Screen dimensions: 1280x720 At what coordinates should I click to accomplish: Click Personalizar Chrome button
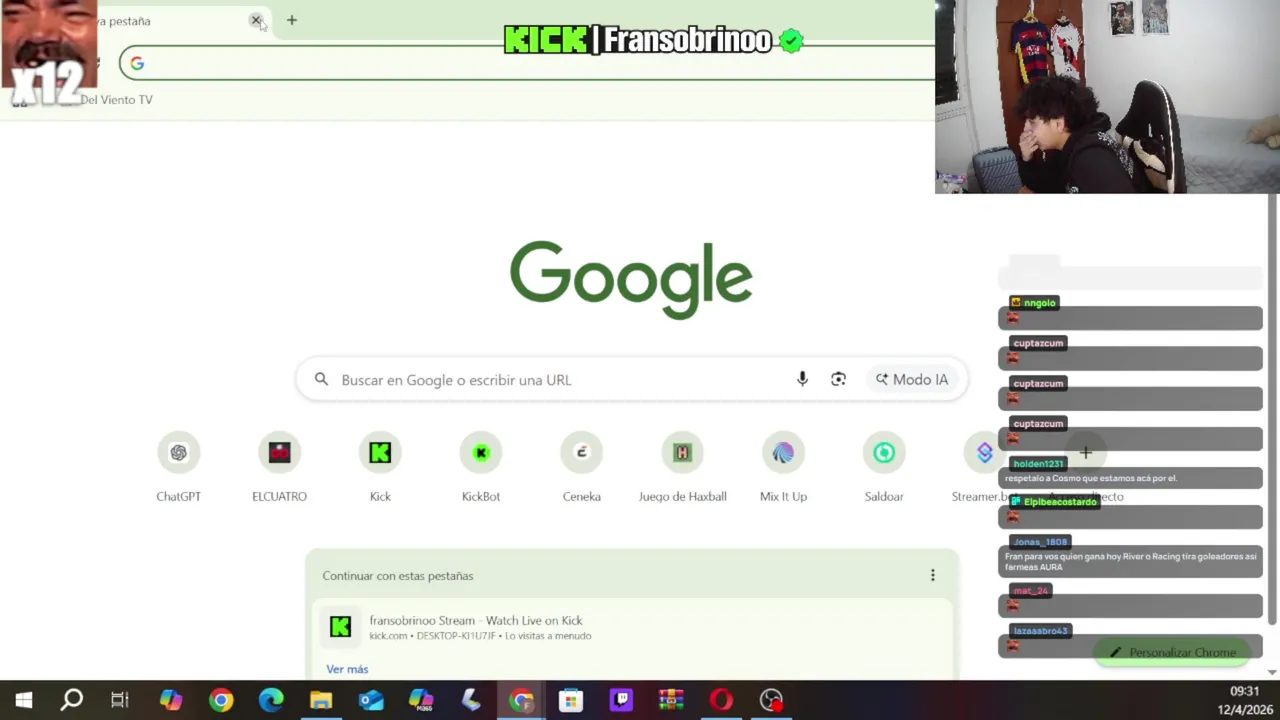1172,652
